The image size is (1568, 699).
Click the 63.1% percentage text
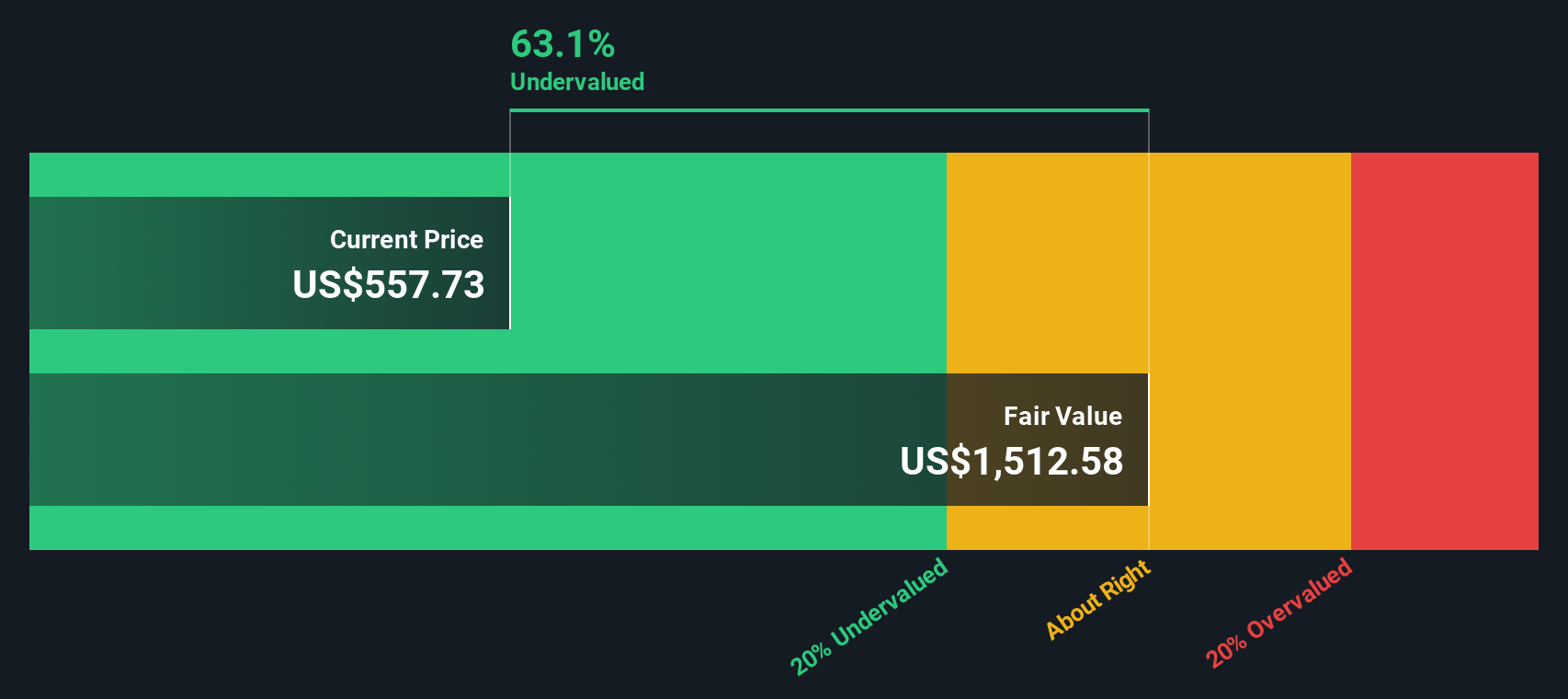pyautogui.click(x=562, y=44)
